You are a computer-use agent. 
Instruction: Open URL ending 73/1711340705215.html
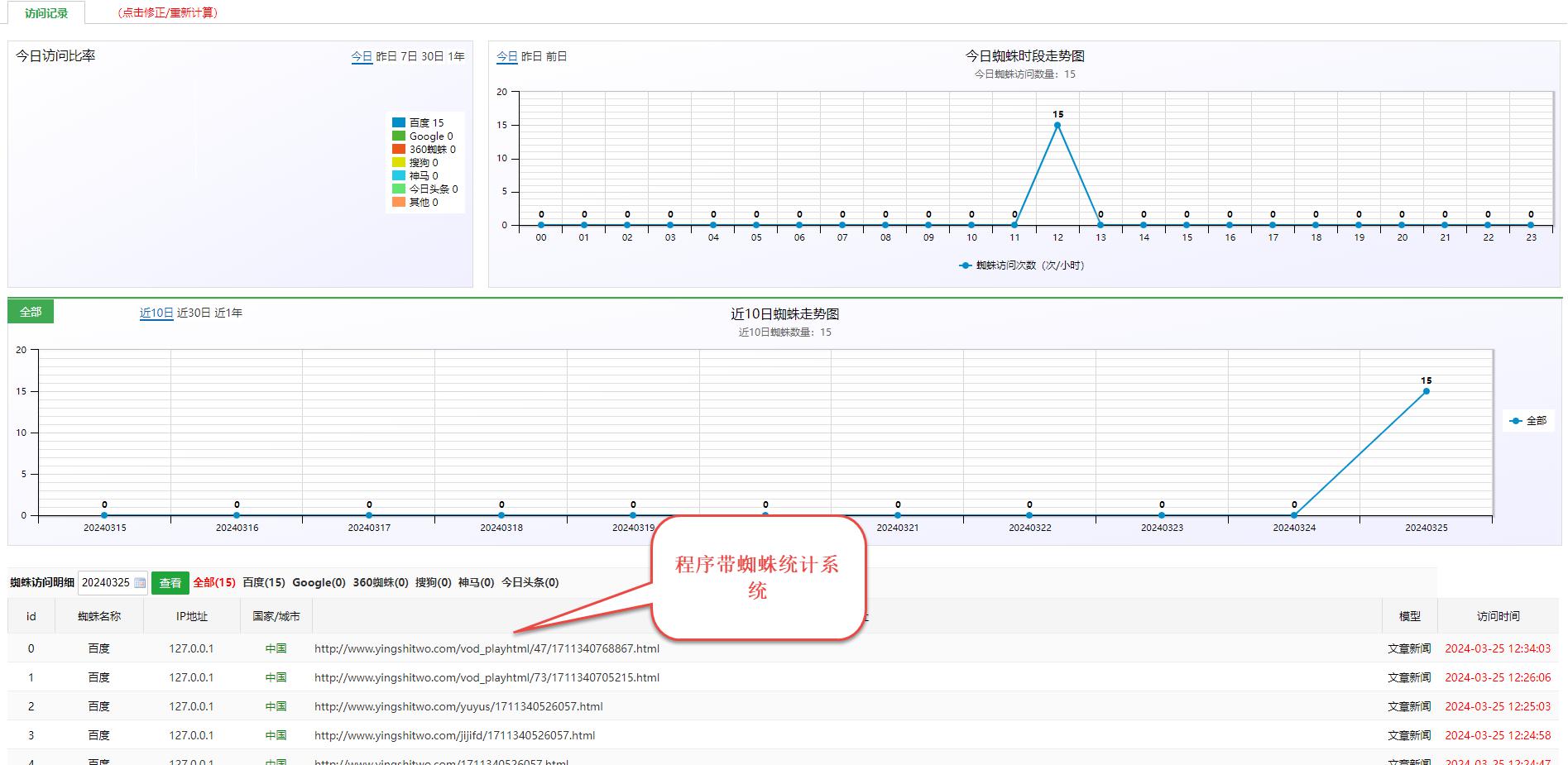pyautogui.click(x=487, y=677)
